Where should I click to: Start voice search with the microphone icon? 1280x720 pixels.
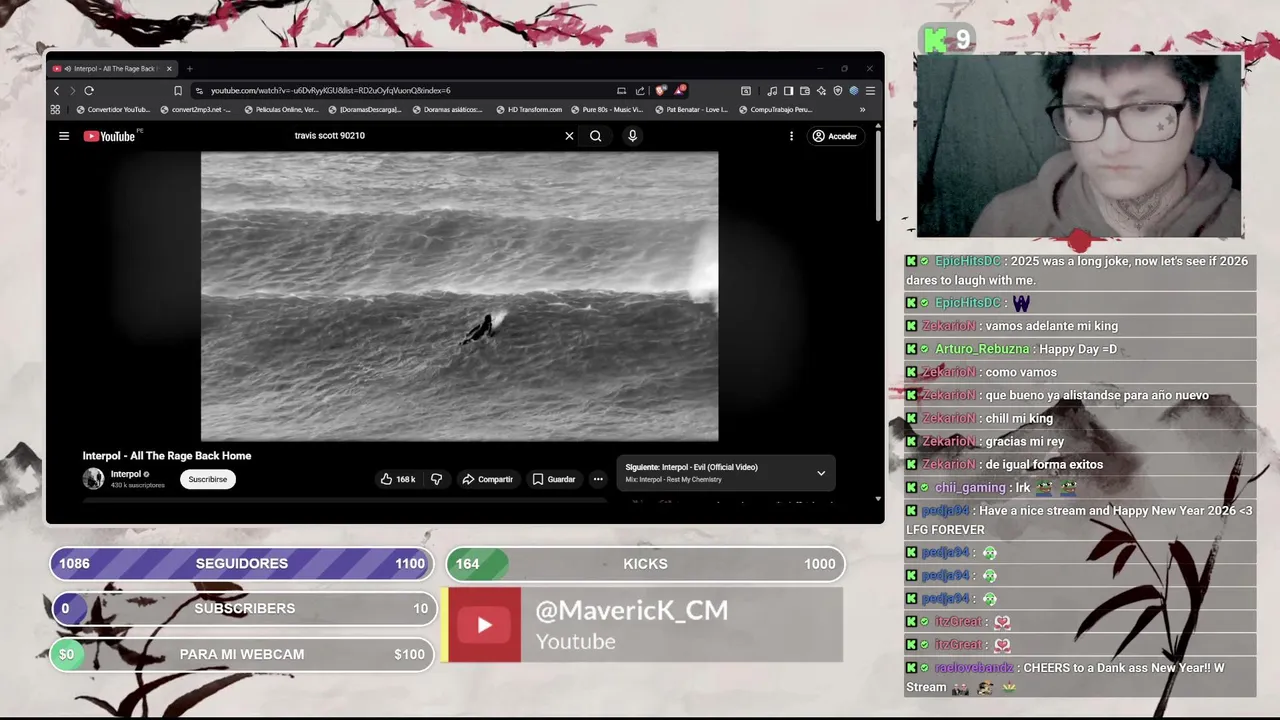(x=632, y=136)
